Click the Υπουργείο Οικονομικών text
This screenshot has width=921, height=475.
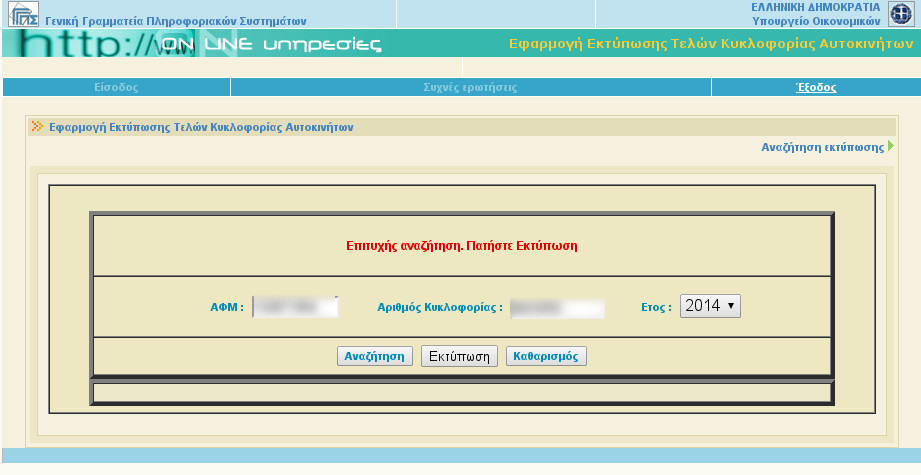pos(816,21)
